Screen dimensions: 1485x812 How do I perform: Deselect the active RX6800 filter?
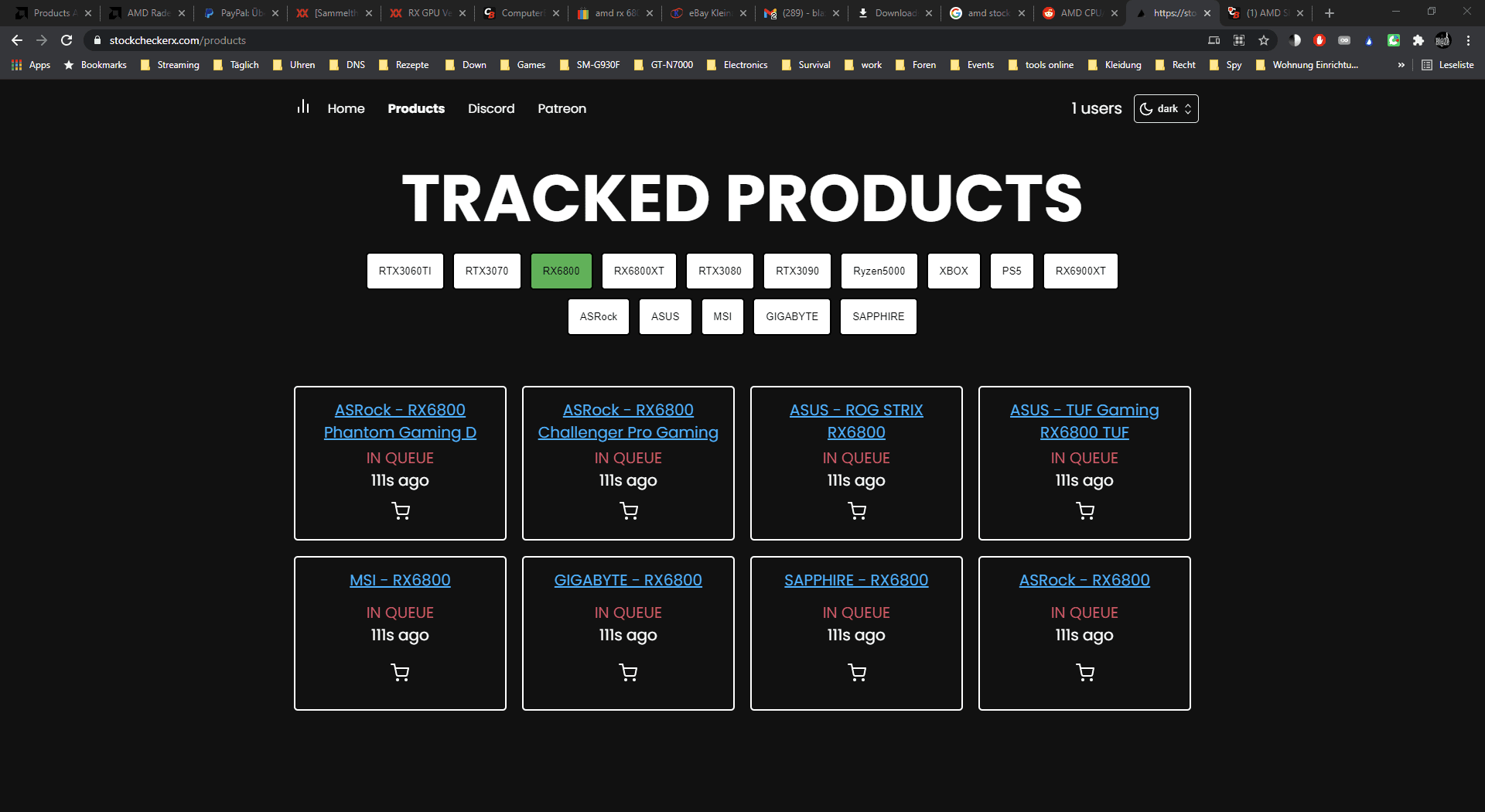[562, 271]
